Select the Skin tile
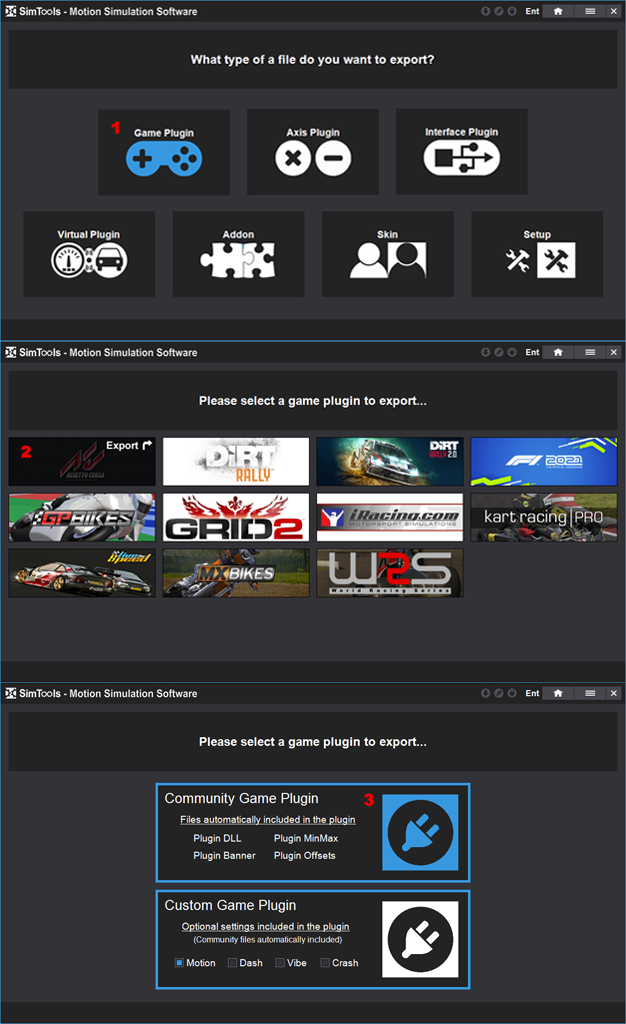Image resolution: width=626 pixels, height=1024 pixels. (x=388, y=254)
